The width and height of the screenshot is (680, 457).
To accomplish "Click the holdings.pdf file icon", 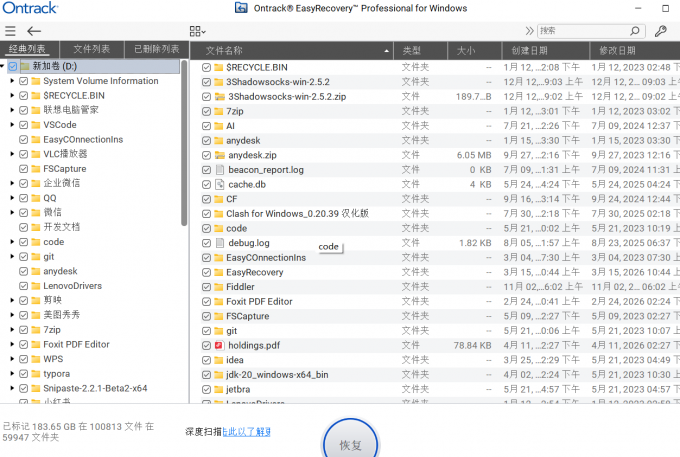I will pos(219,346).
